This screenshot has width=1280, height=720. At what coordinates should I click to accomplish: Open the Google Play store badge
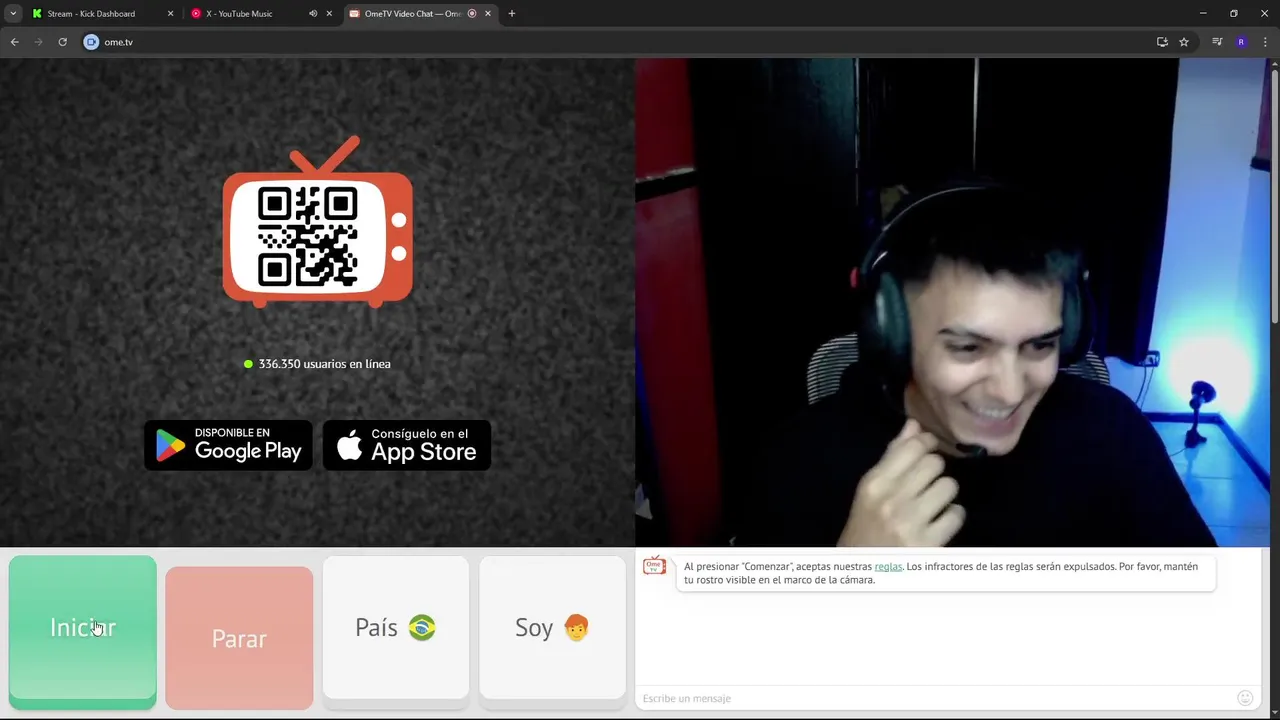click(x=229, y=445)
